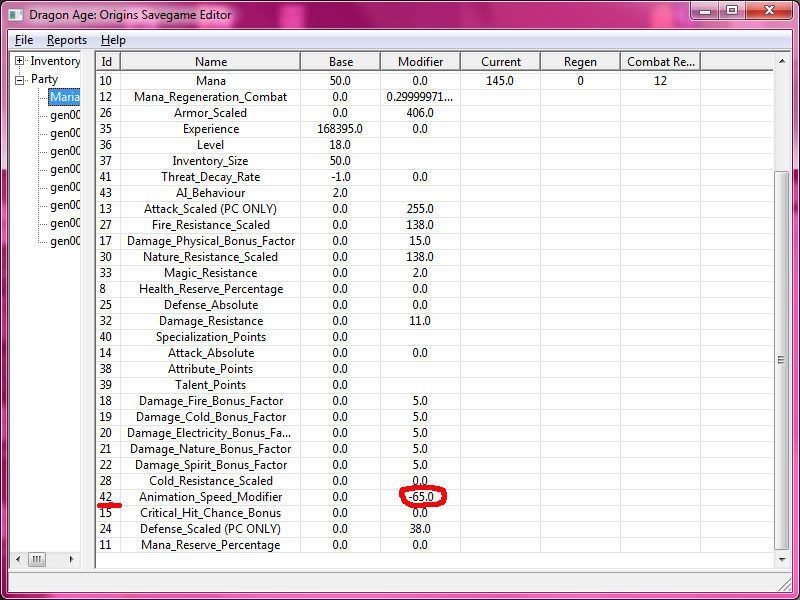Sort by the Modifier column header
This screenshot has width=800, height=600.
(x=420, y=62)
